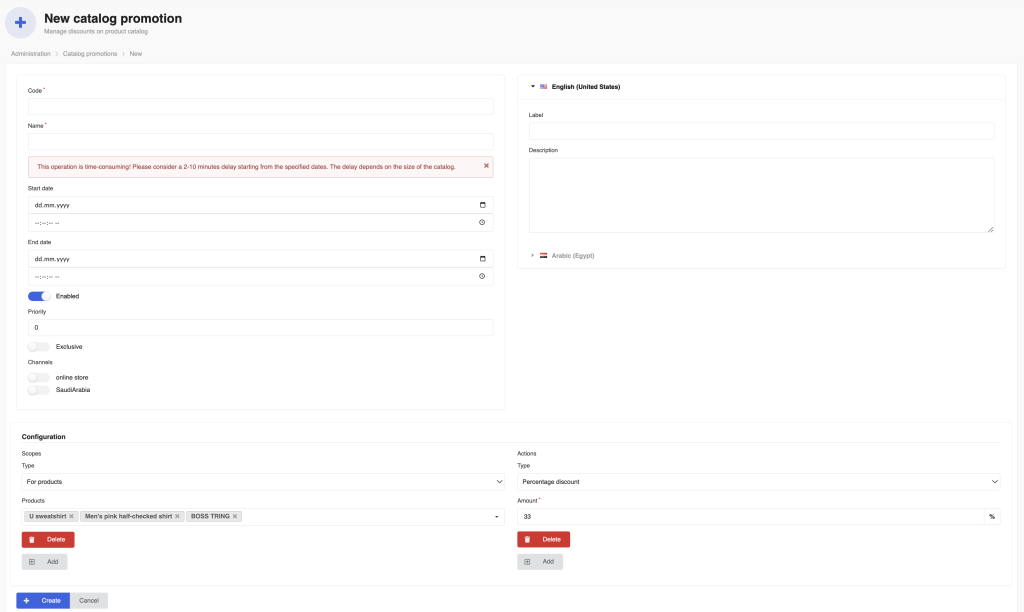Focus the Code input field
The image size is (1024, 612).
(261, 106)
